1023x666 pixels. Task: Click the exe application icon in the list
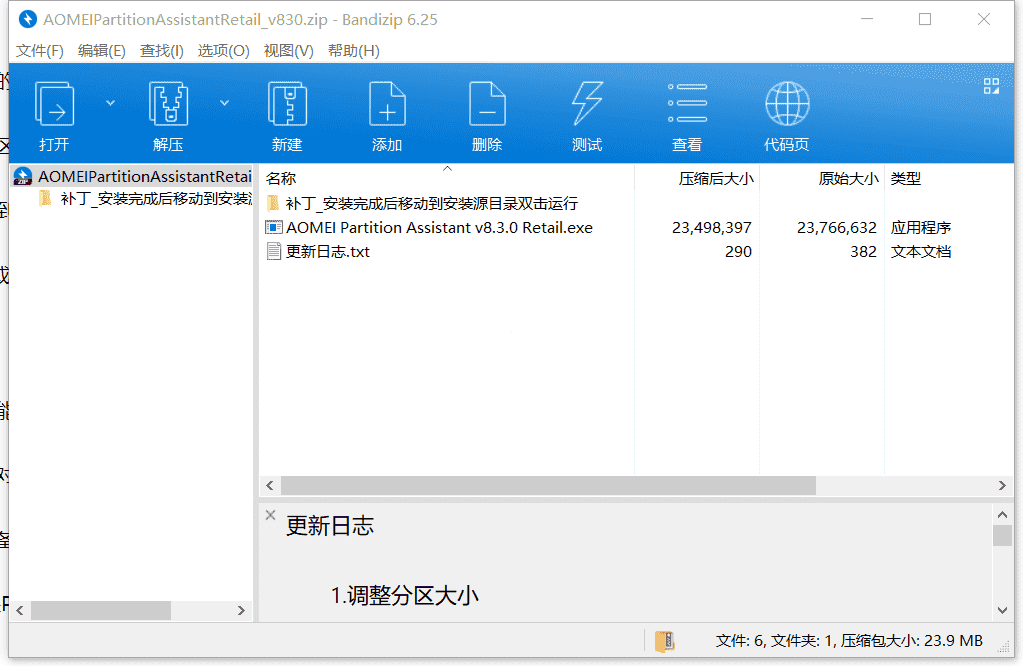pyautogui.click(x=274, y=228)
